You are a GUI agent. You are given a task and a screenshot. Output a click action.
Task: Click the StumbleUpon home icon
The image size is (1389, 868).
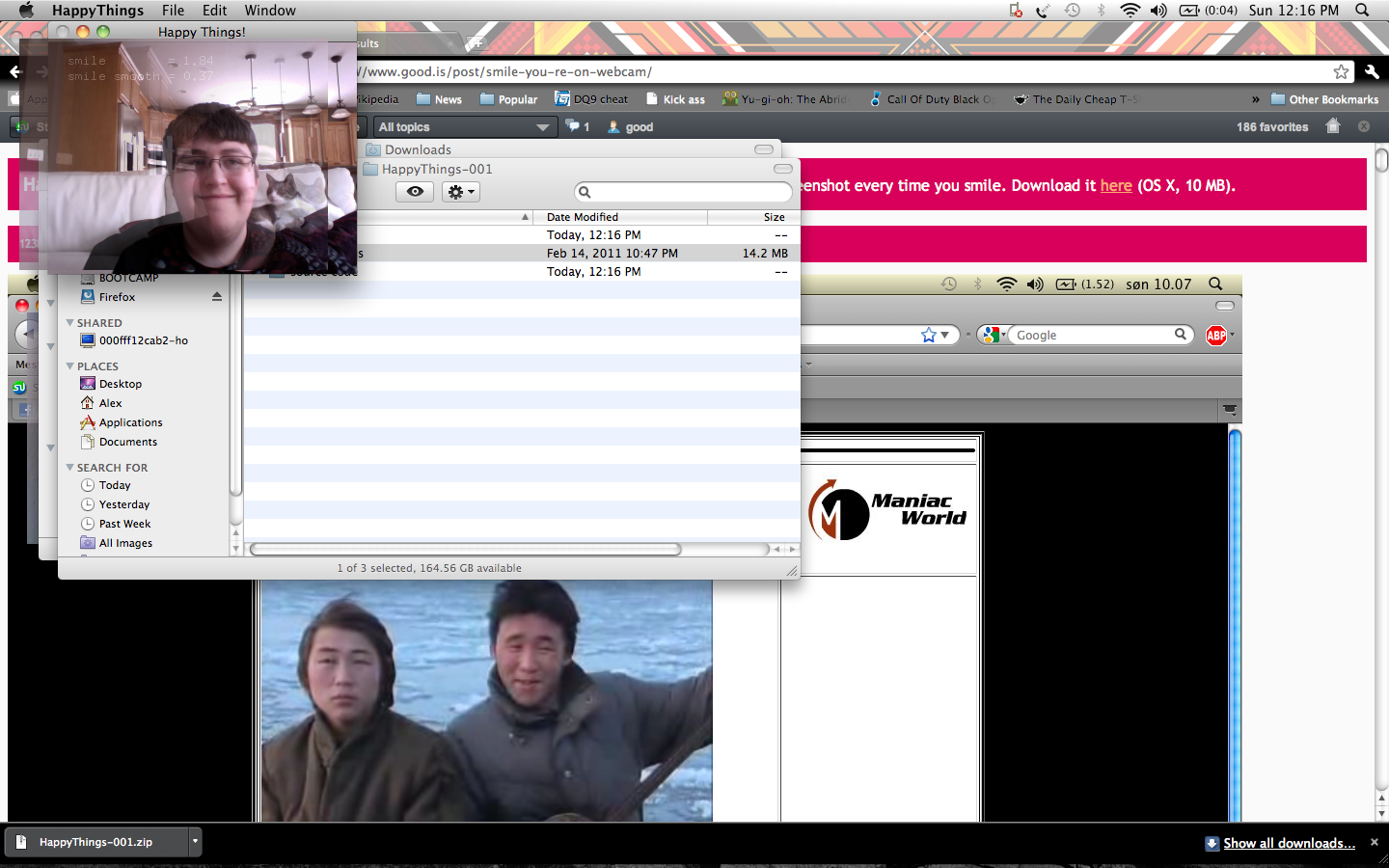pos(1333,126)
